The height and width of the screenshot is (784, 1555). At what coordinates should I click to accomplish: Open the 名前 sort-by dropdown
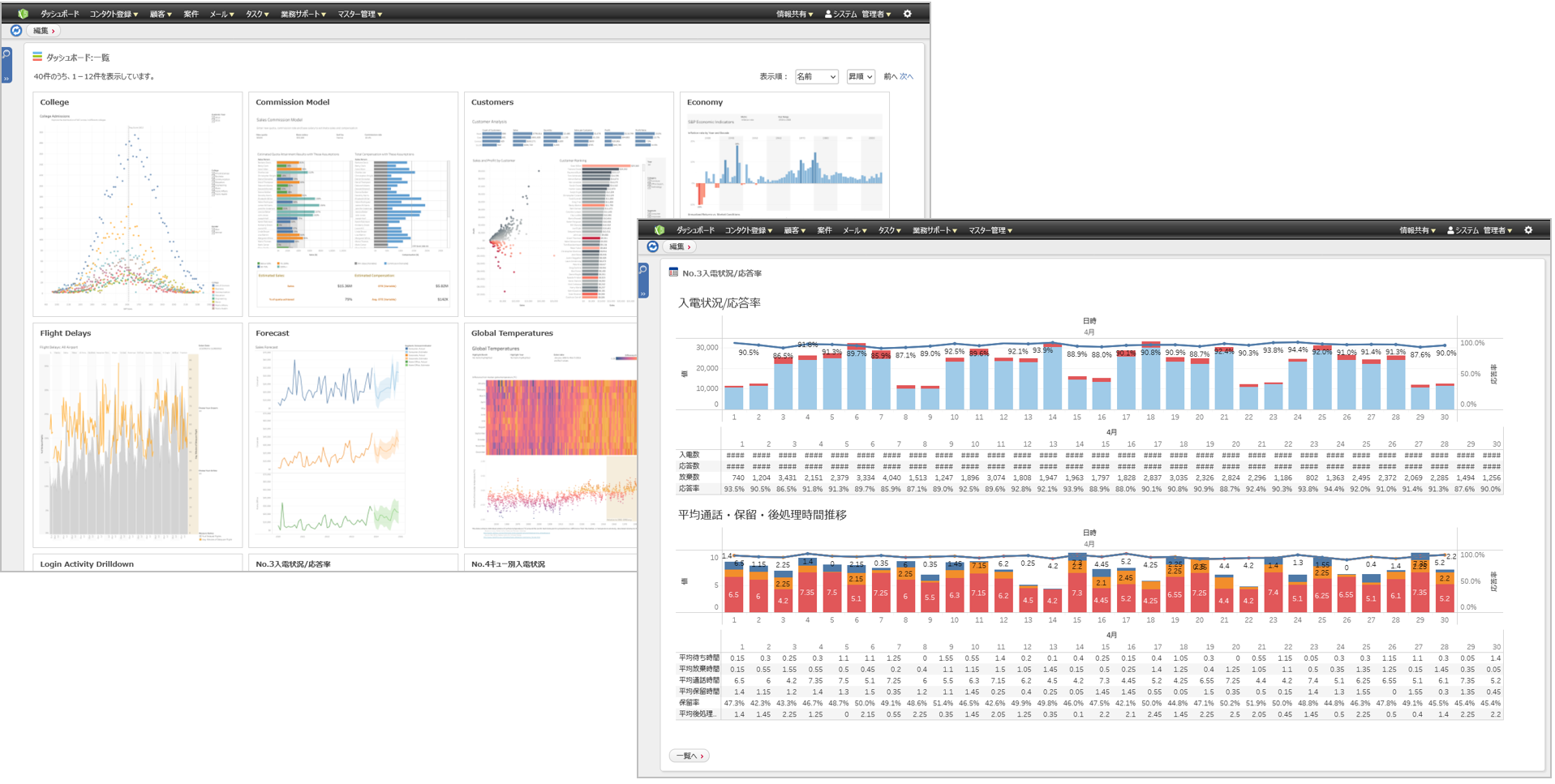coord(816,76)
